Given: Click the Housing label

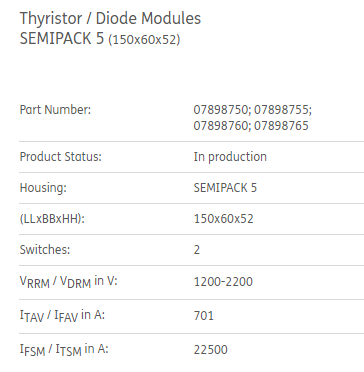Looking at the screenshot, I should (43, 188).
